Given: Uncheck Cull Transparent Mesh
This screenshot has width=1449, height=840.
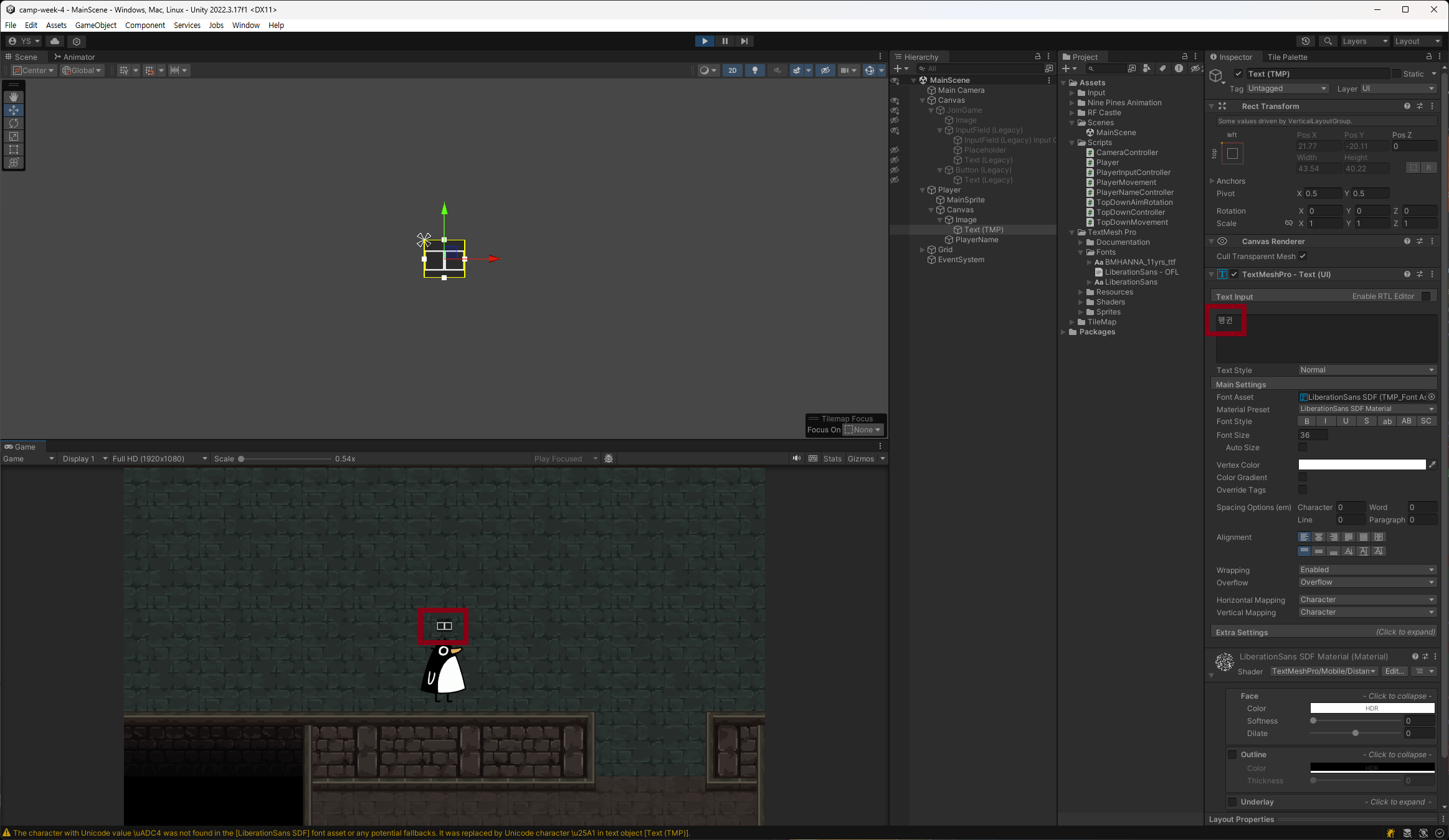Looking at the screenshot, I should click(1303, 256).
